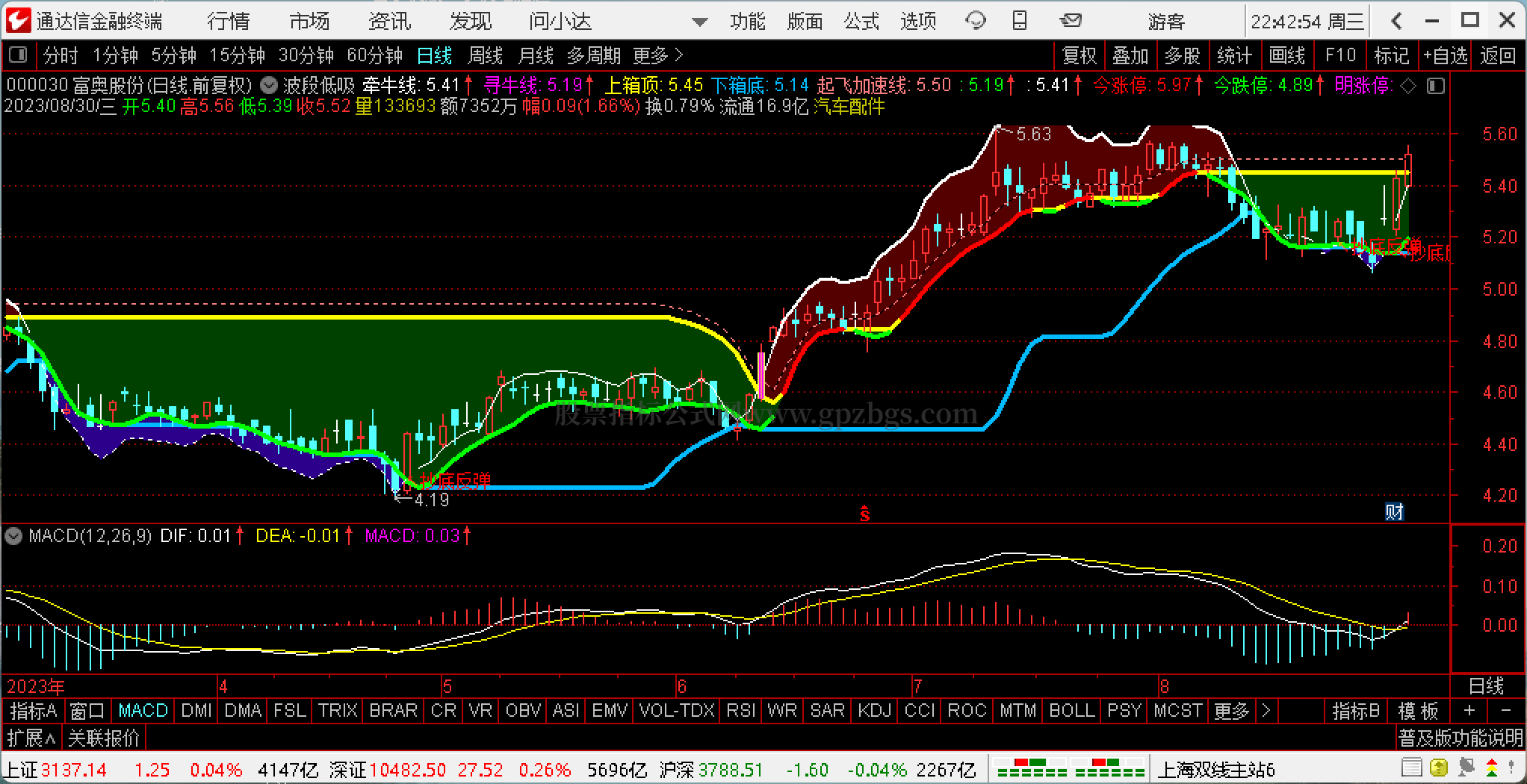Click the 叠加 overlay button
The height and width of the screenshot is (784, 1527).
coord(1130,55)
